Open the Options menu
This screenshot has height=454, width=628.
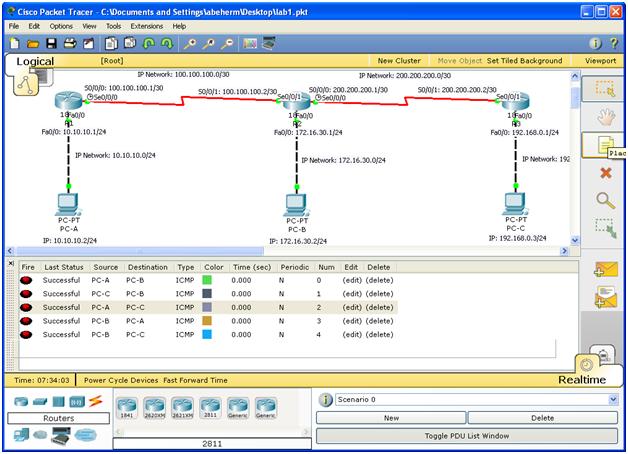[x=61, y=26]
